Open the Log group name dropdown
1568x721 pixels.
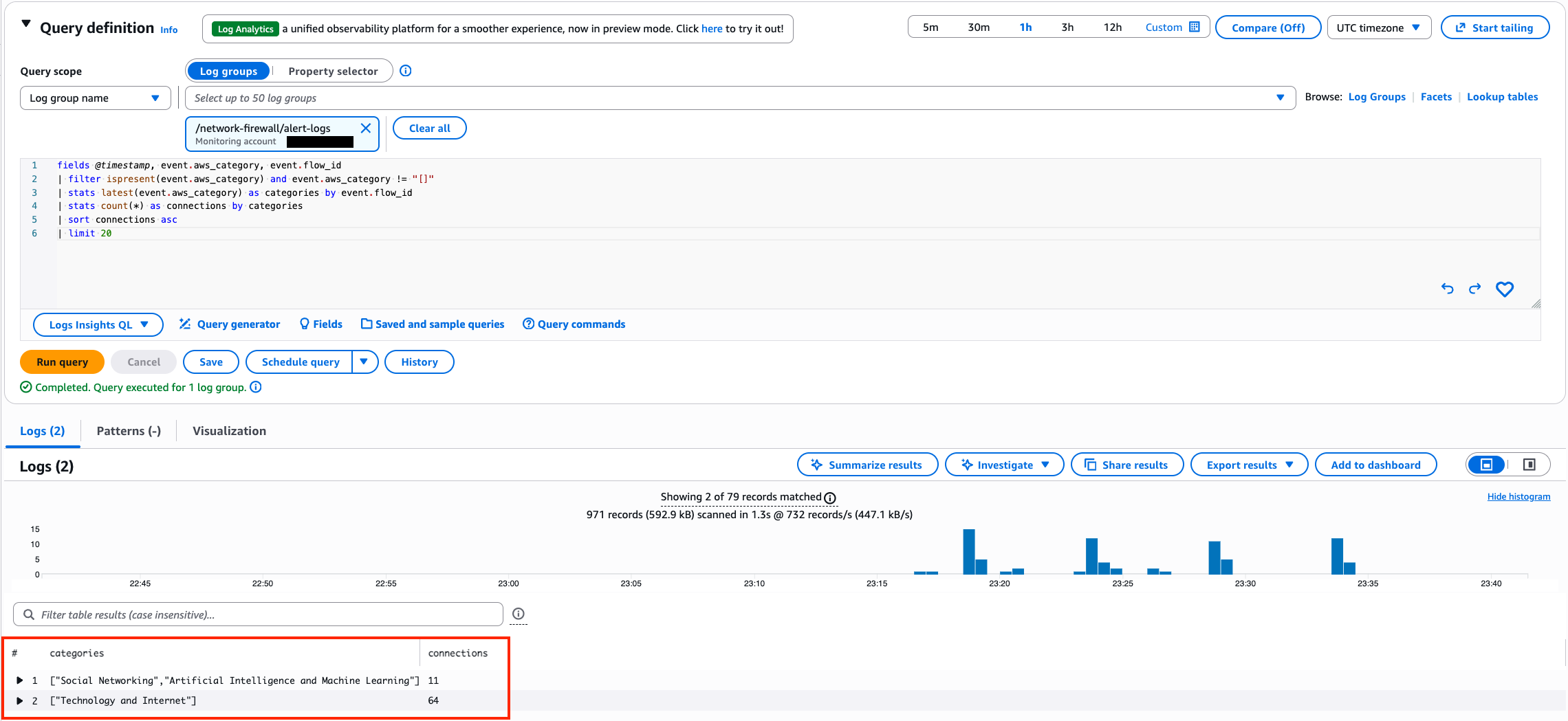point(96,98)
